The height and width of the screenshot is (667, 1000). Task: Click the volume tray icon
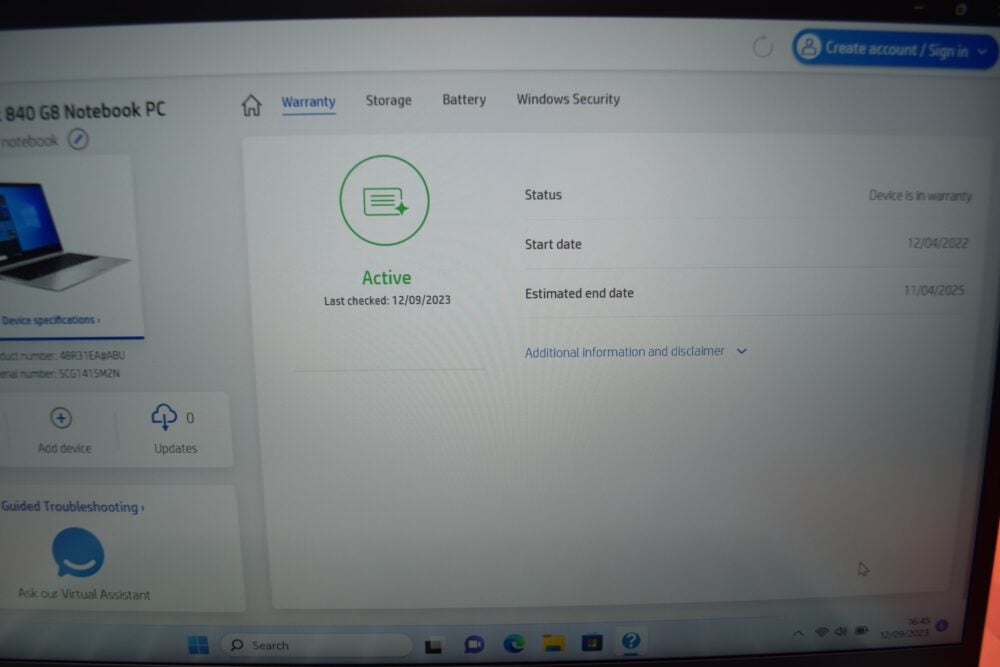pyautogui.click(x=841, y=631)
